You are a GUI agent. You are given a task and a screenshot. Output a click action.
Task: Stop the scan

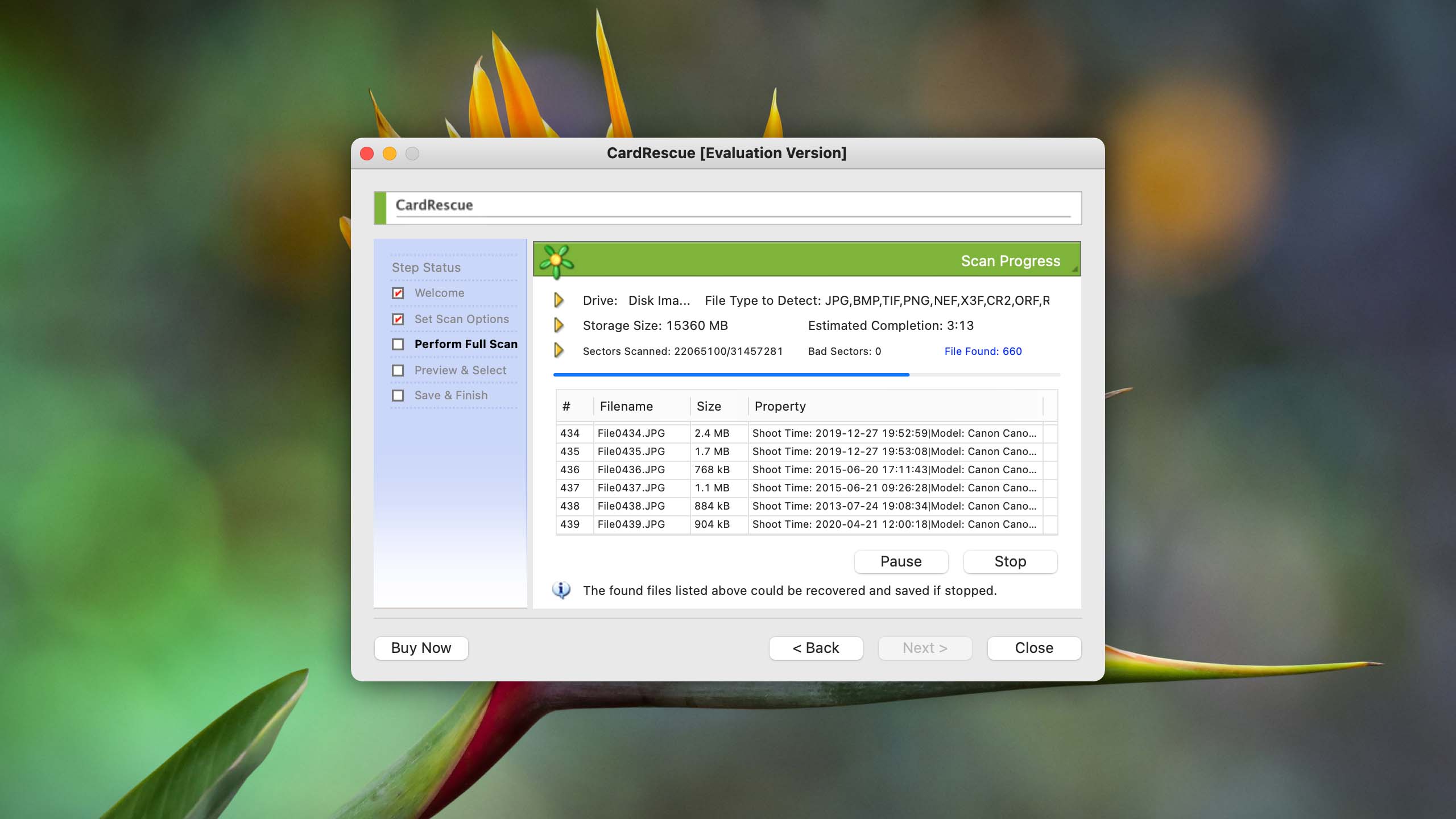point(1010,561)
